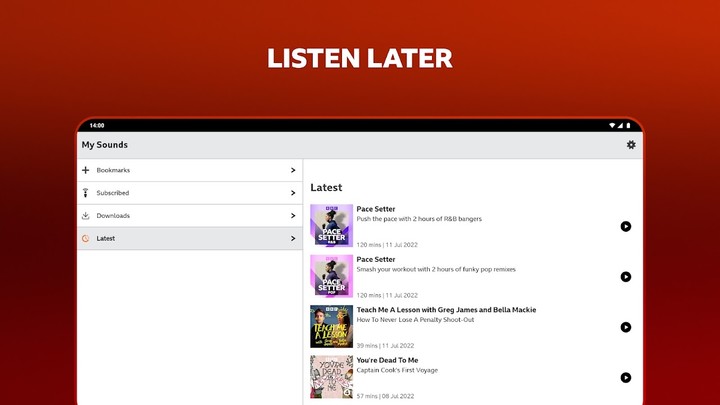Expand the Bookmarks row chevron
The width and height of the screenshot is (720, 405).
point(292,171)
